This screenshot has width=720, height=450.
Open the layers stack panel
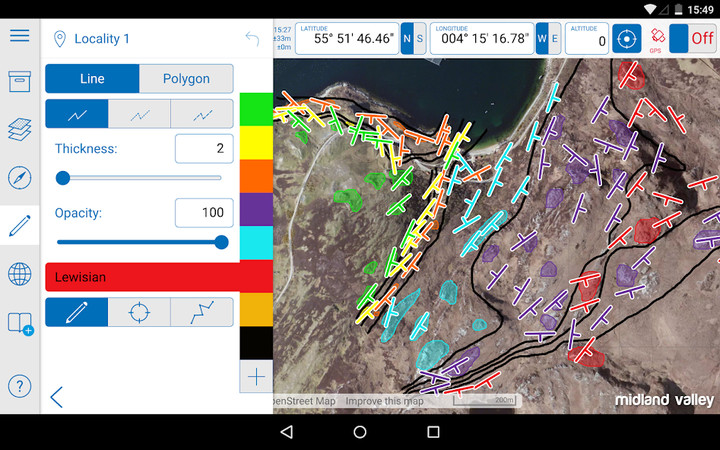[x=19, y=130]
